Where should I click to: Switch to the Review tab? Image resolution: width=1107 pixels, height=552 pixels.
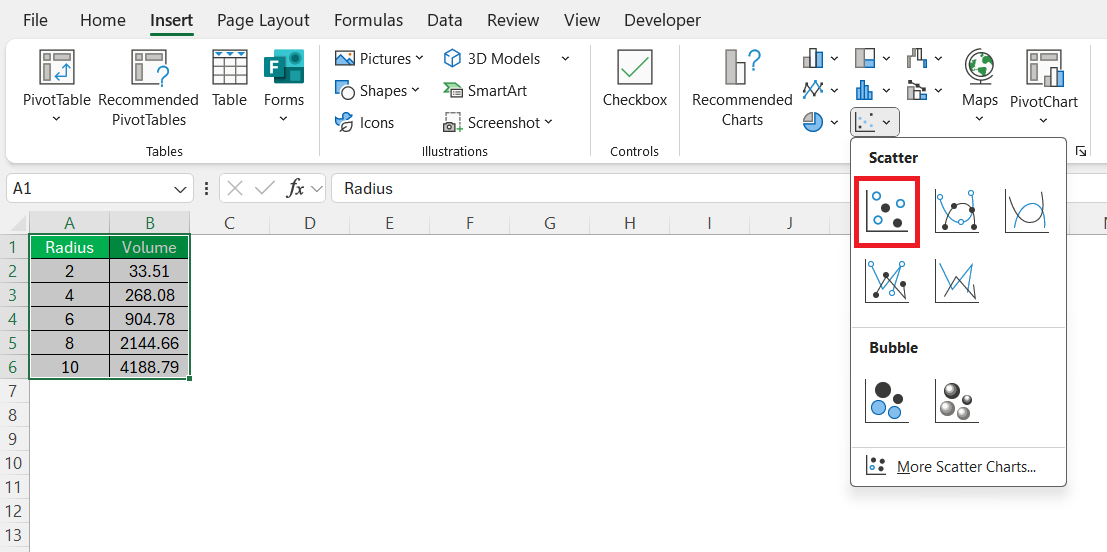513,20
